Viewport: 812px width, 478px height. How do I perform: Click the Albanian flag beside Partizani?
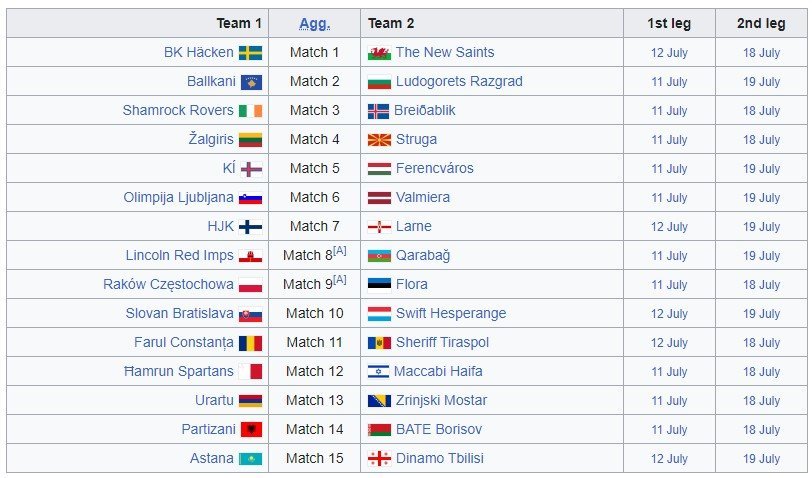[250, 430]
